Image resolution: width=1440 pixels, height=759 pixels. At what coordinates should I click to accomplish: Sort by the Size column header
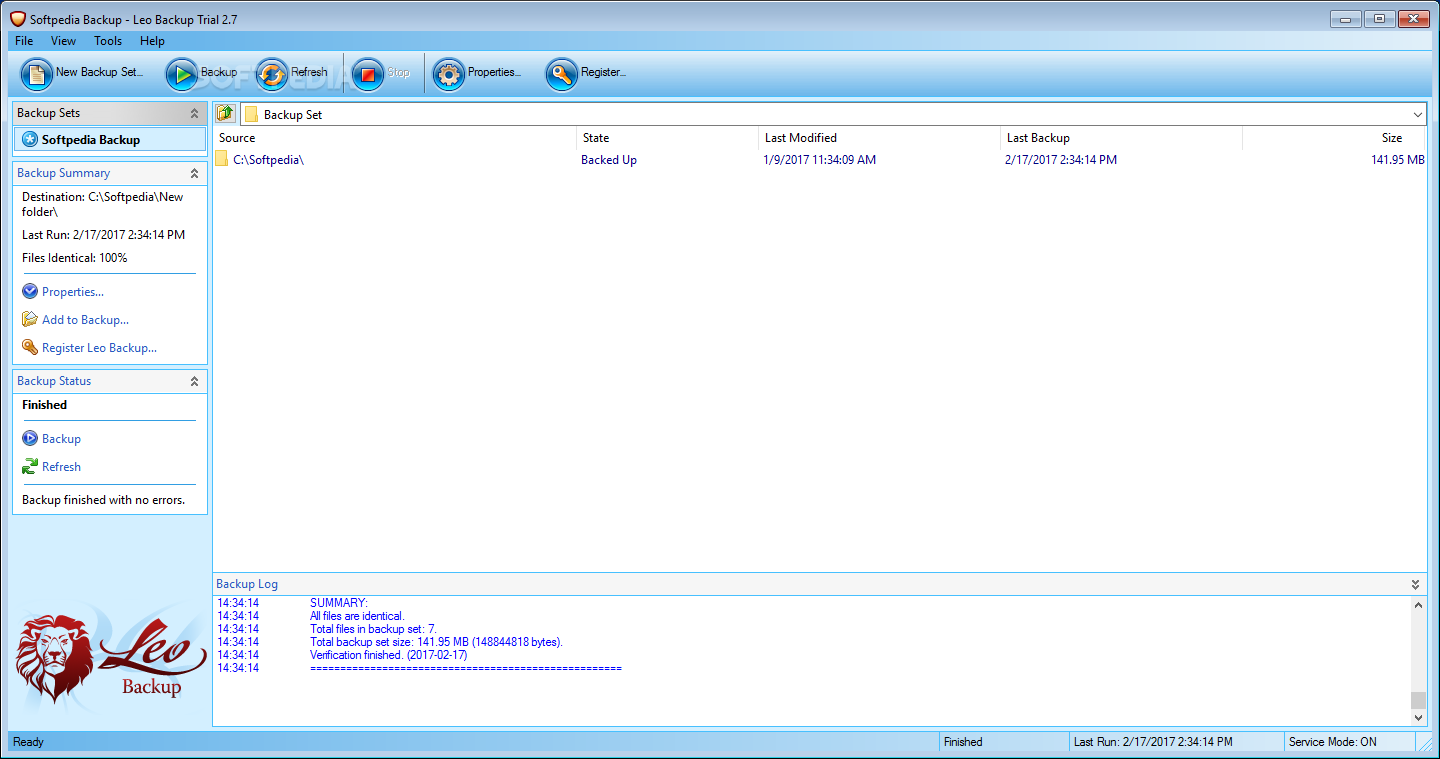pos(1334,138)
